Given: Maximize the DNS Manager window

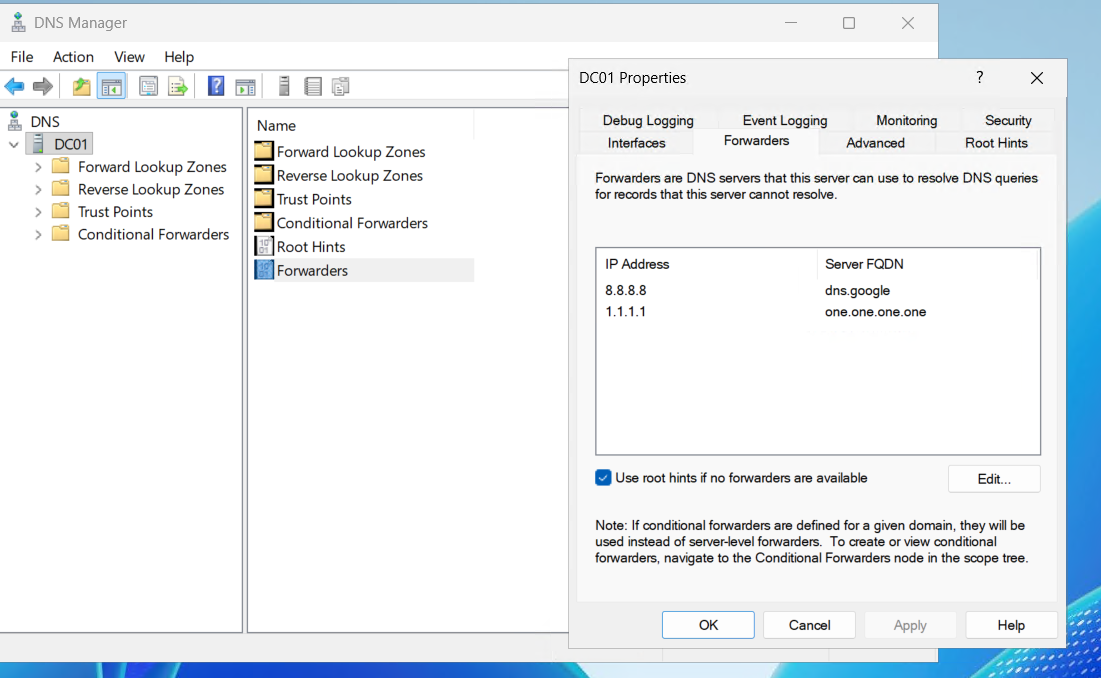Looking at the screenshot, I should pos(849,22).
